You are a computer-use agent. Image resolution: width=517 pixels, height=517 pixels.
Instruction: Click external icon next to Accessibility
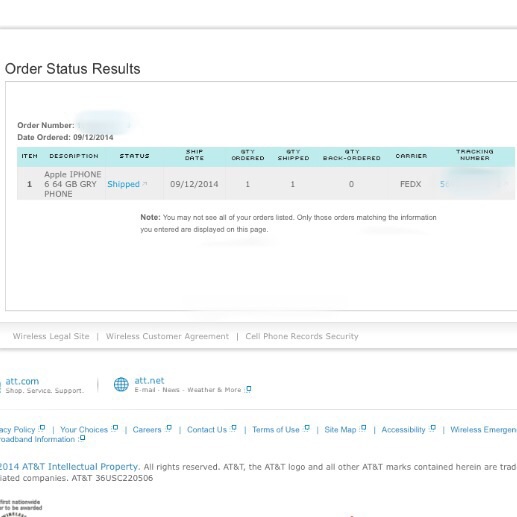(x=433, y=428)
